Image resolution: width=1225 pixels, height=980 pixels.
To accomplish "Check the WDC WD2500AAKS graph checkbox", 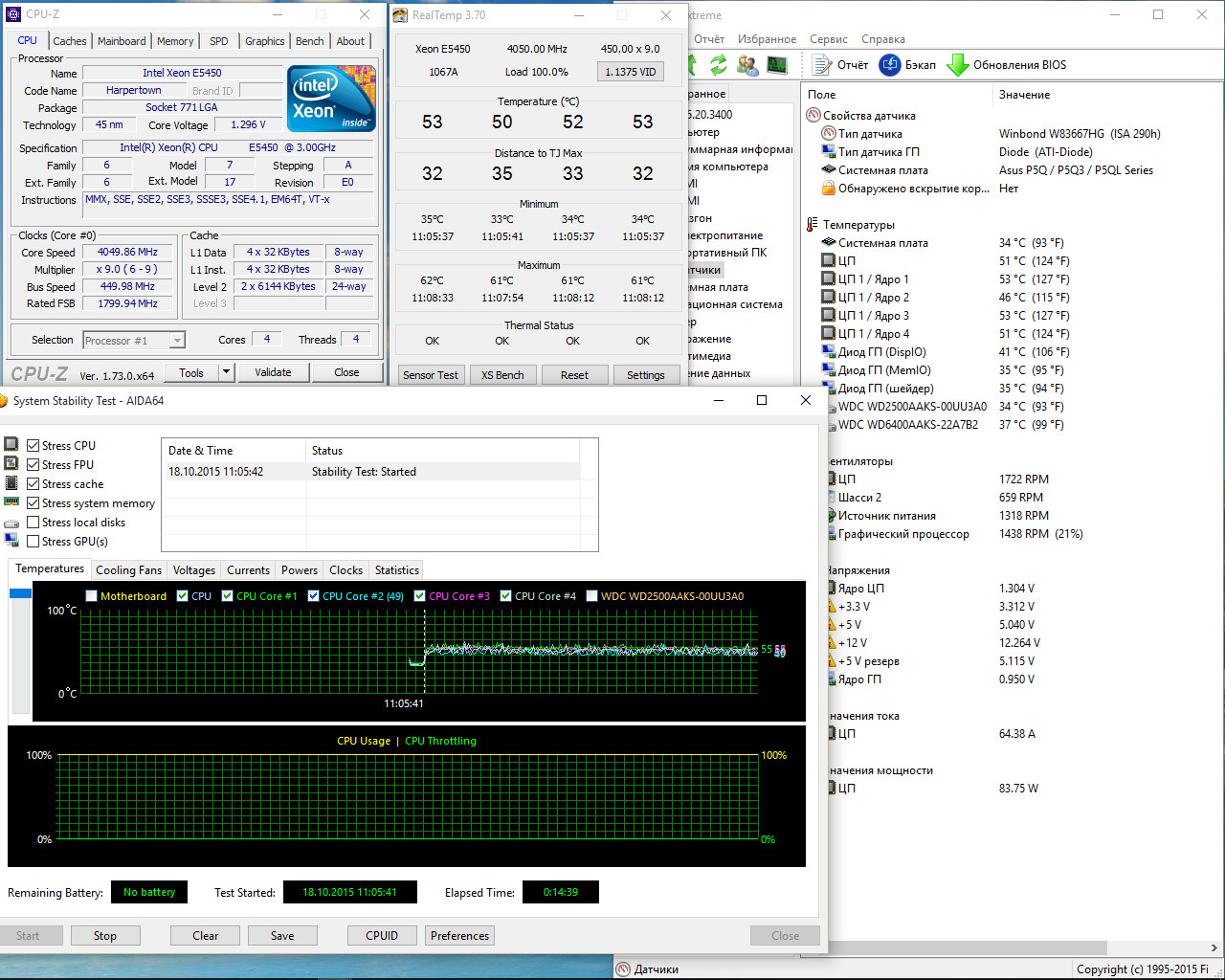I will point(592,596).
